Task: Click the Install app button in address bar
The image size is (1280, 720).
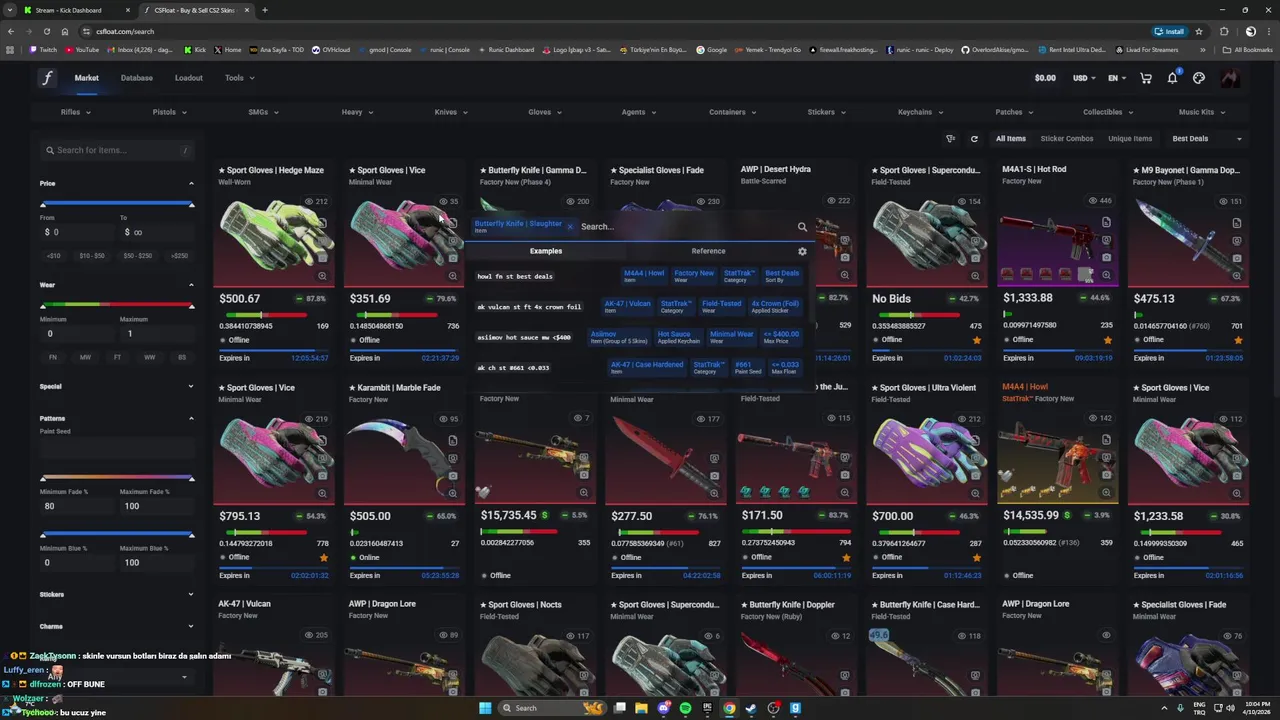Action: [x=1169, y=31]
